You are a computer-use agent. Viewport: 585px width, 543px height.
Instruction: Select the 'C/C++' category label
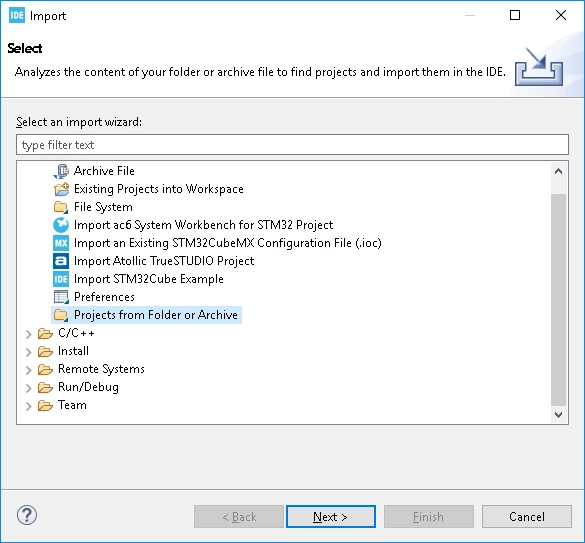point(76,333)
